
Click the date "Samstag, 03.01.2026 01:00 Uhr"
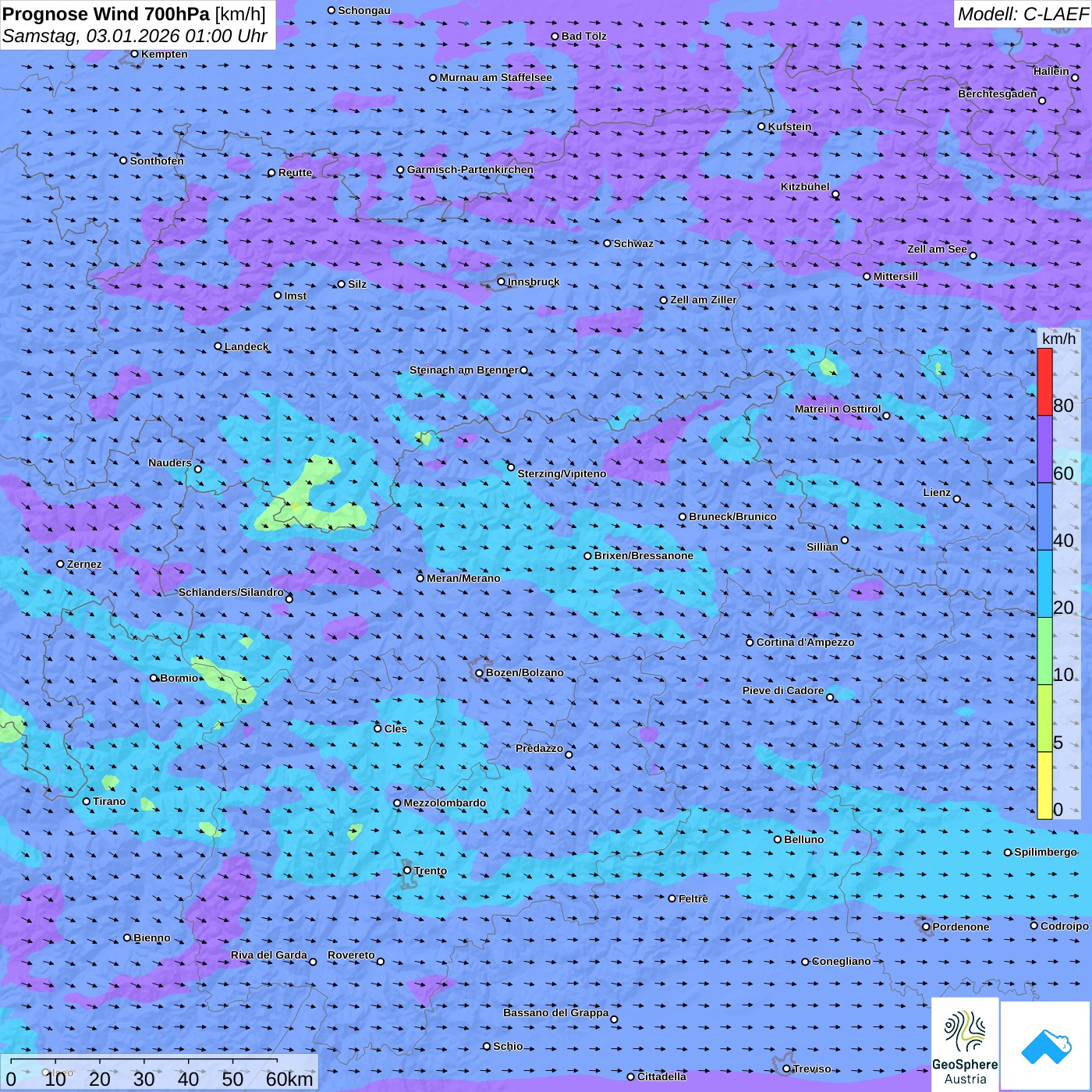(x=135, y=36)
